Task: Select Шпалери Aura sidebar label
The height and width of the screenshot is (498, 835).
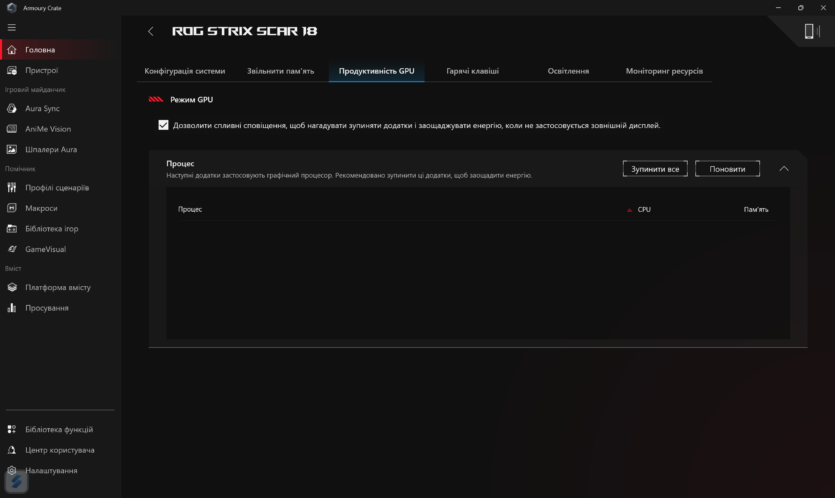Action: (x=51, y=150)
